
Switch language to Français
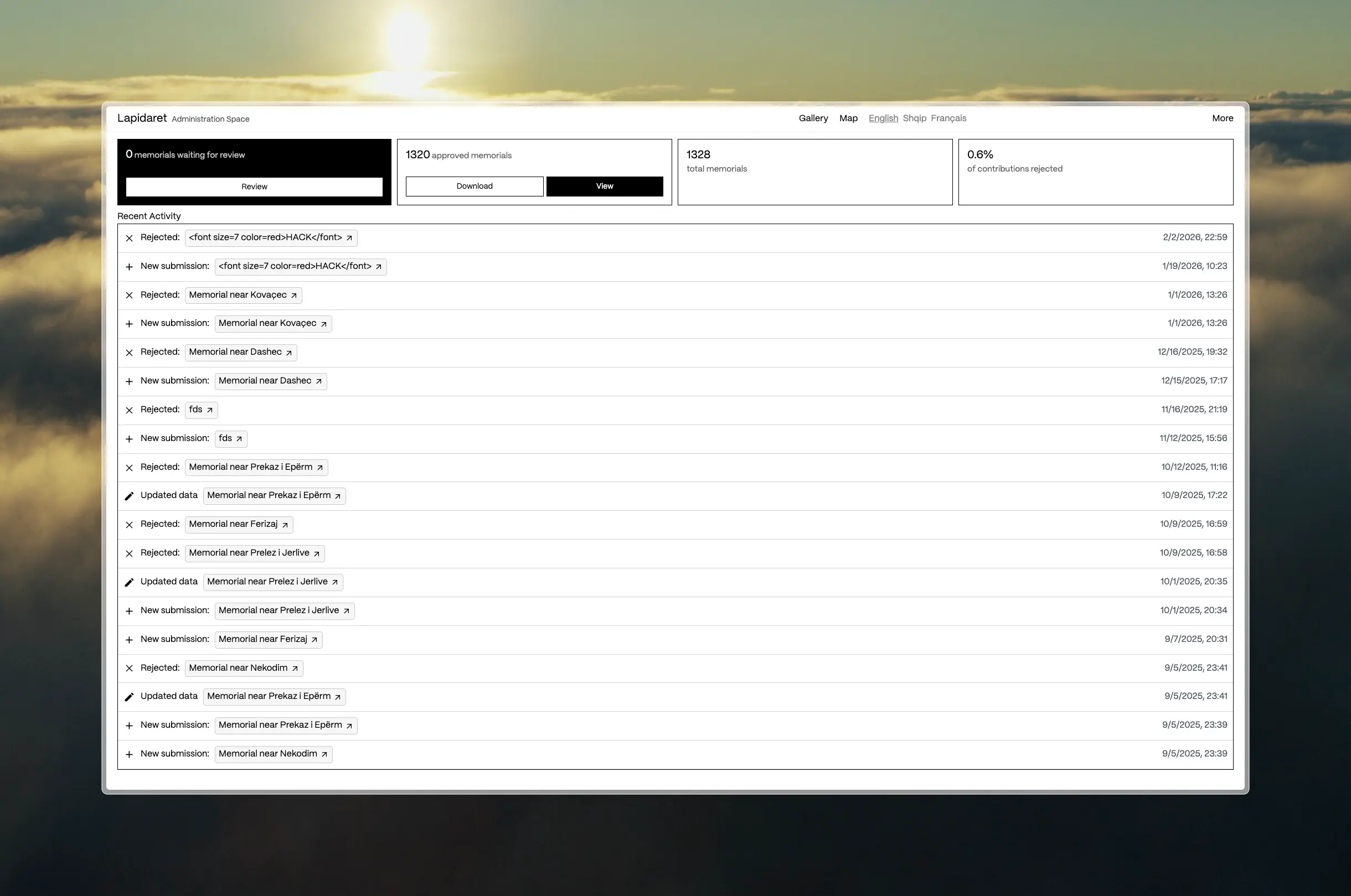[948, 118]
